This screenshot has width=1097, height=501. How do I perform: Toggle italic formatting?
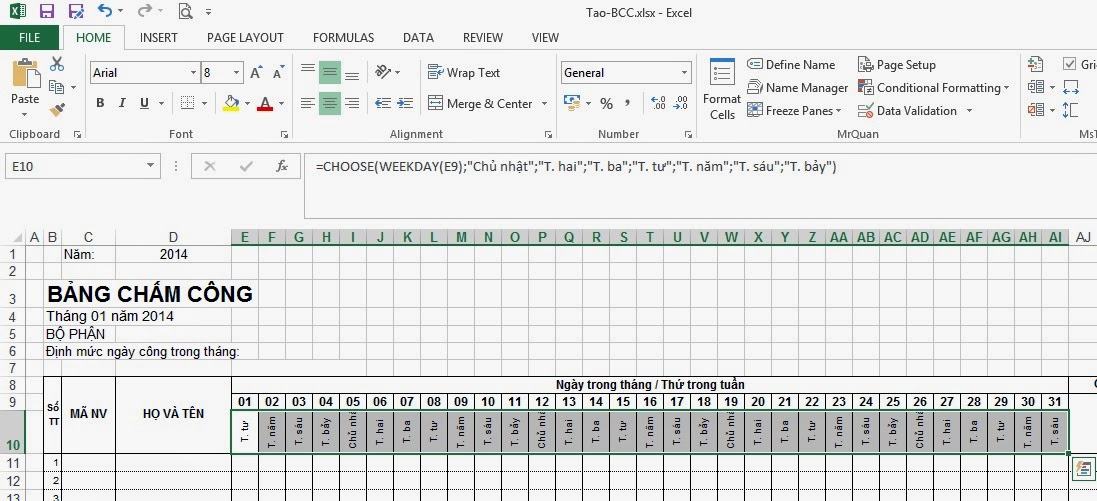[122, 104]
